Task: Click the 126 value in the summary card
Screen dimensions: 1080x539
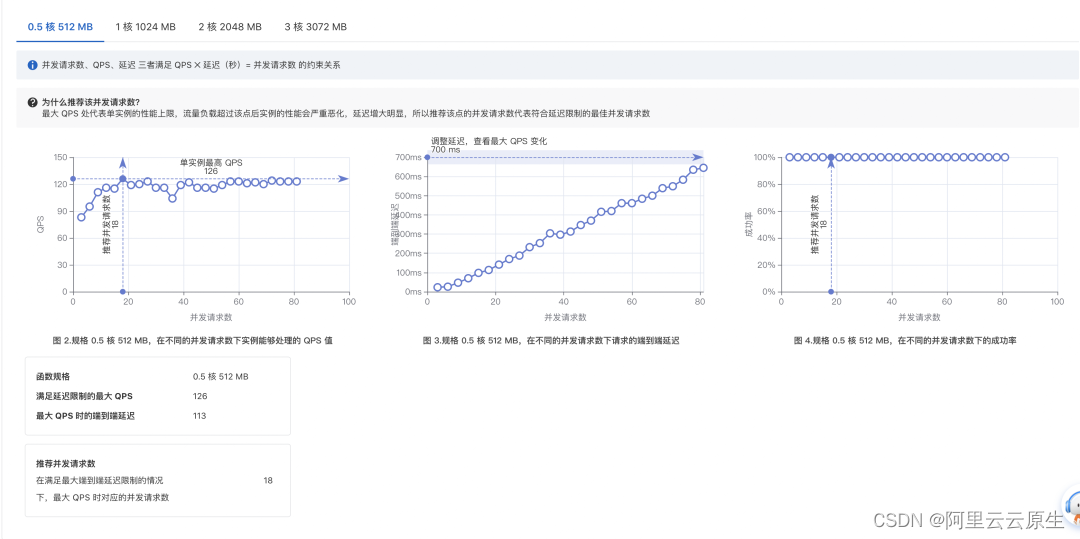Action: 200,396
